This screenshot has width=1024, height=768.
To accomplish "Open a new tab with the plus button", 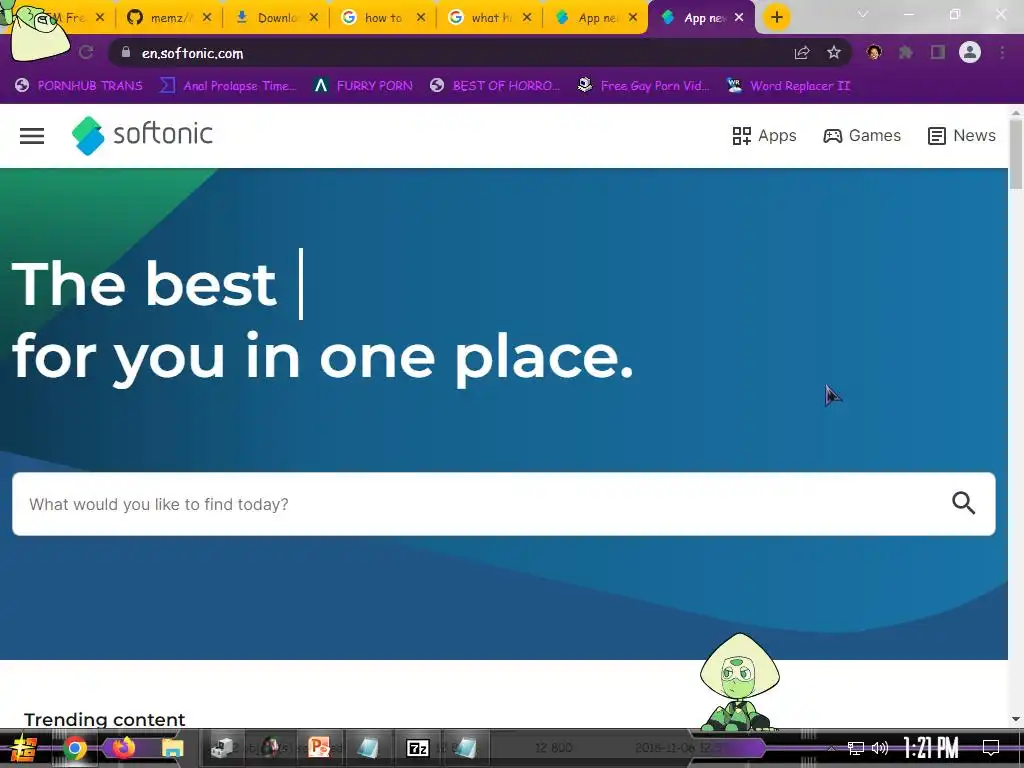I will (x=776, y=18).
